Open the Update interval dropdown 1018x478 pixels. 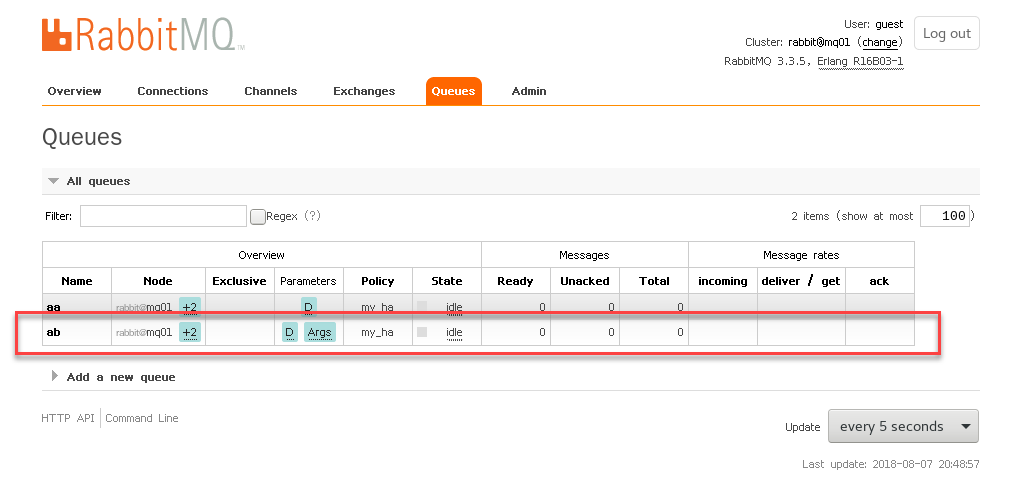903,426
